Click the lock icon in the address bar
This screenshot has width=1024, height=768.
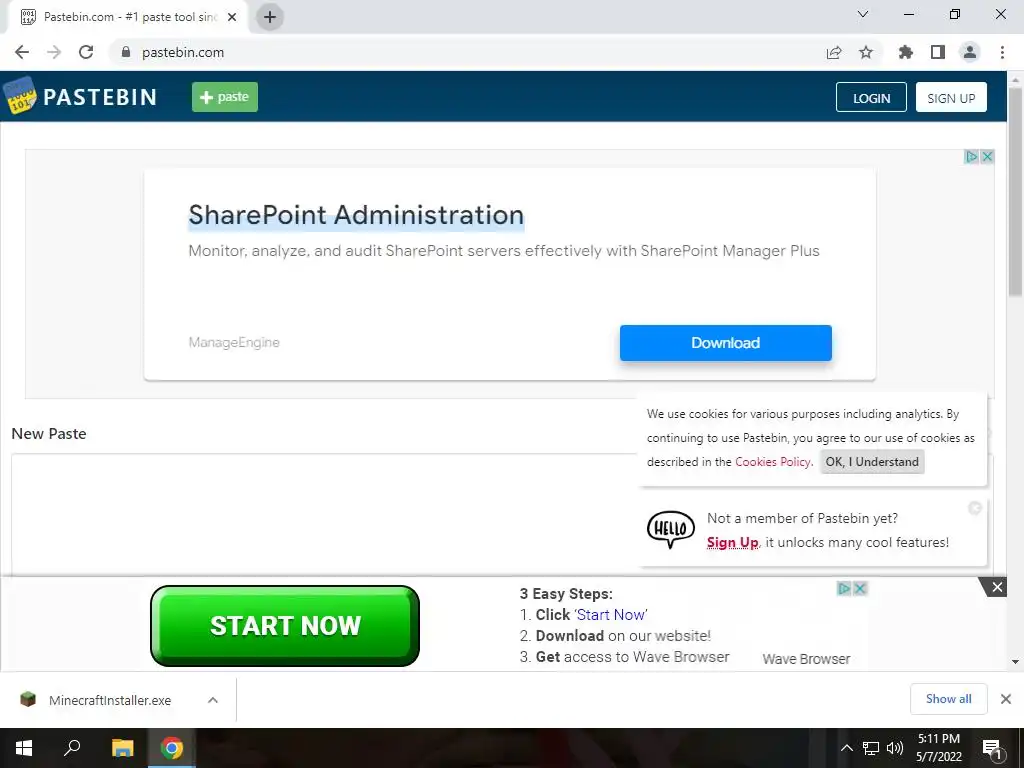click(126, 52)
